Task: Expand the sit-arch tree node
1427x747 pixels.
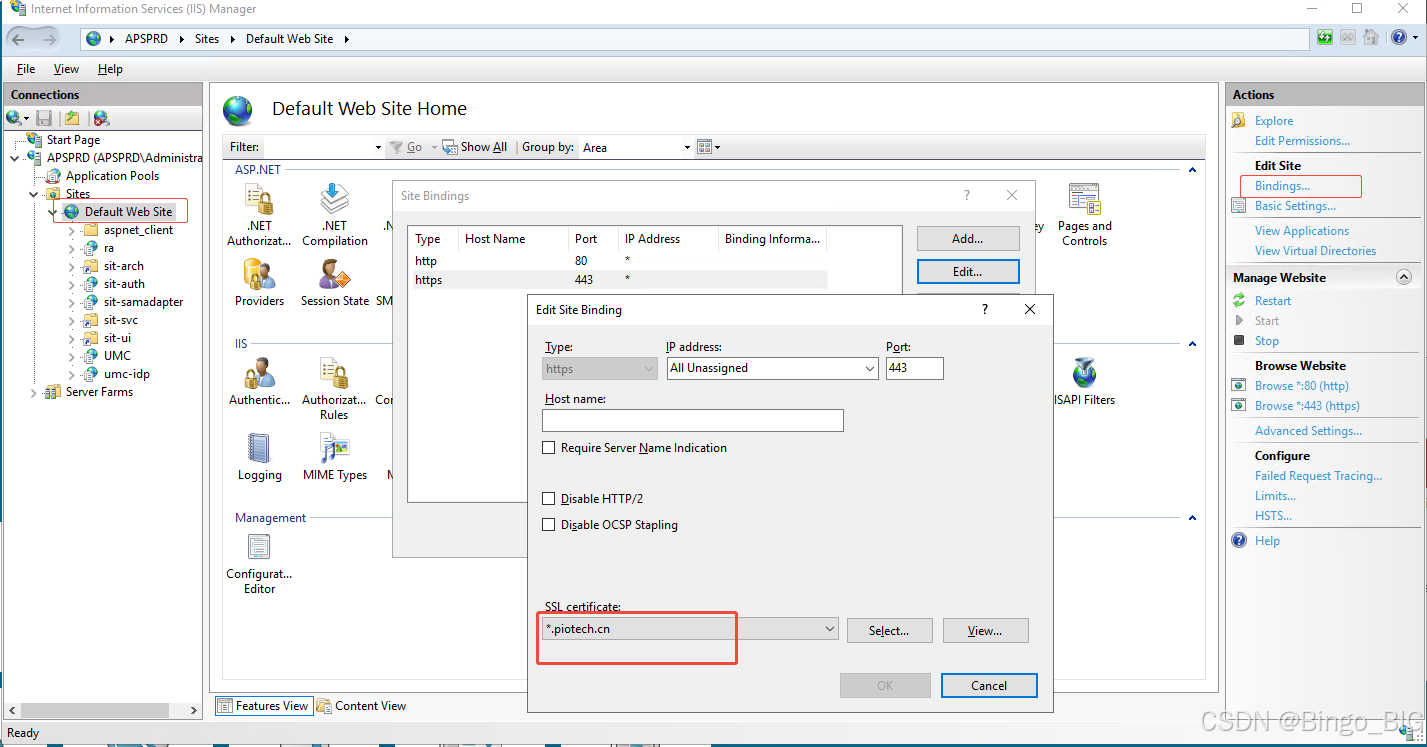Action: 71,267
